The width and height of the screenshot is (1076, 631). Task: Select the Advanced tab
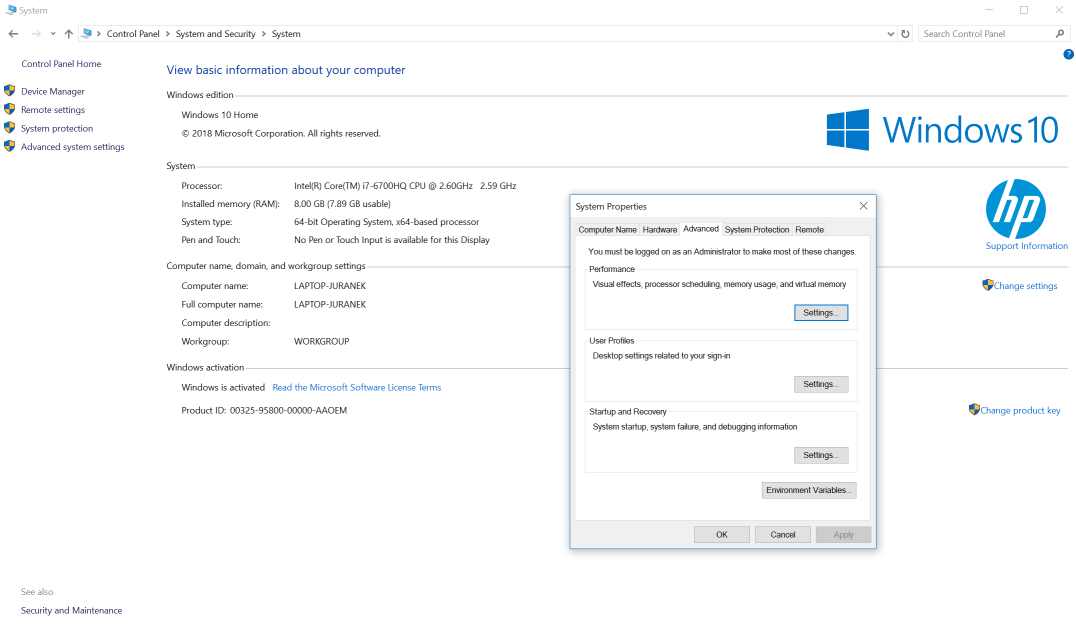[x=701, y=229]
